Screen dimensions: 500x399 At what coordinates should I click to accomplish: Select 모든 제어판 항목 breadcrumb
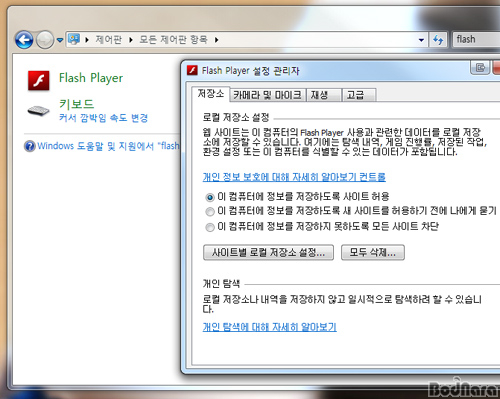point(173,40)
